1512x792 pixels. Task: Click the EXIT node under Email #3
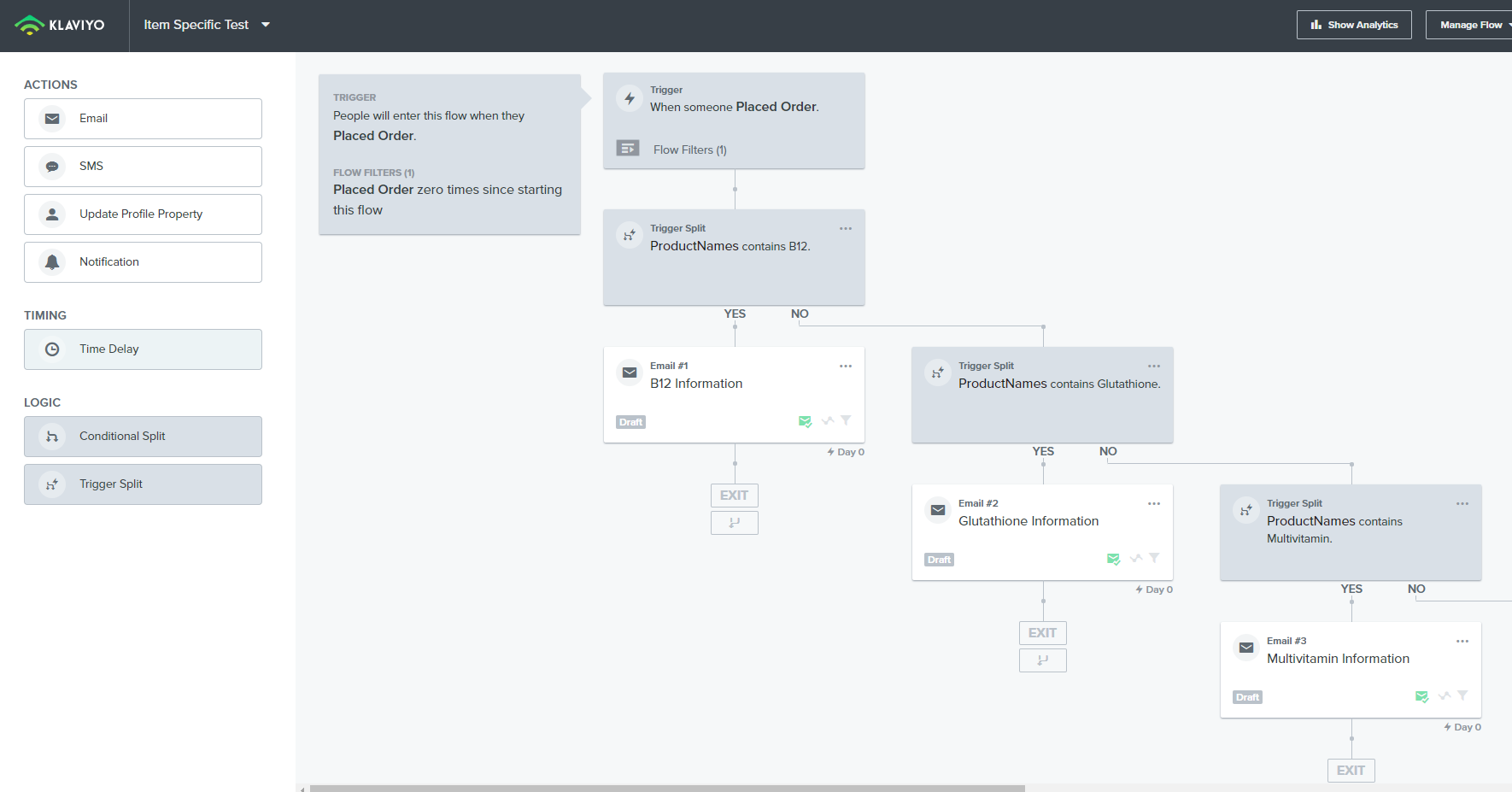[1351, 771]
